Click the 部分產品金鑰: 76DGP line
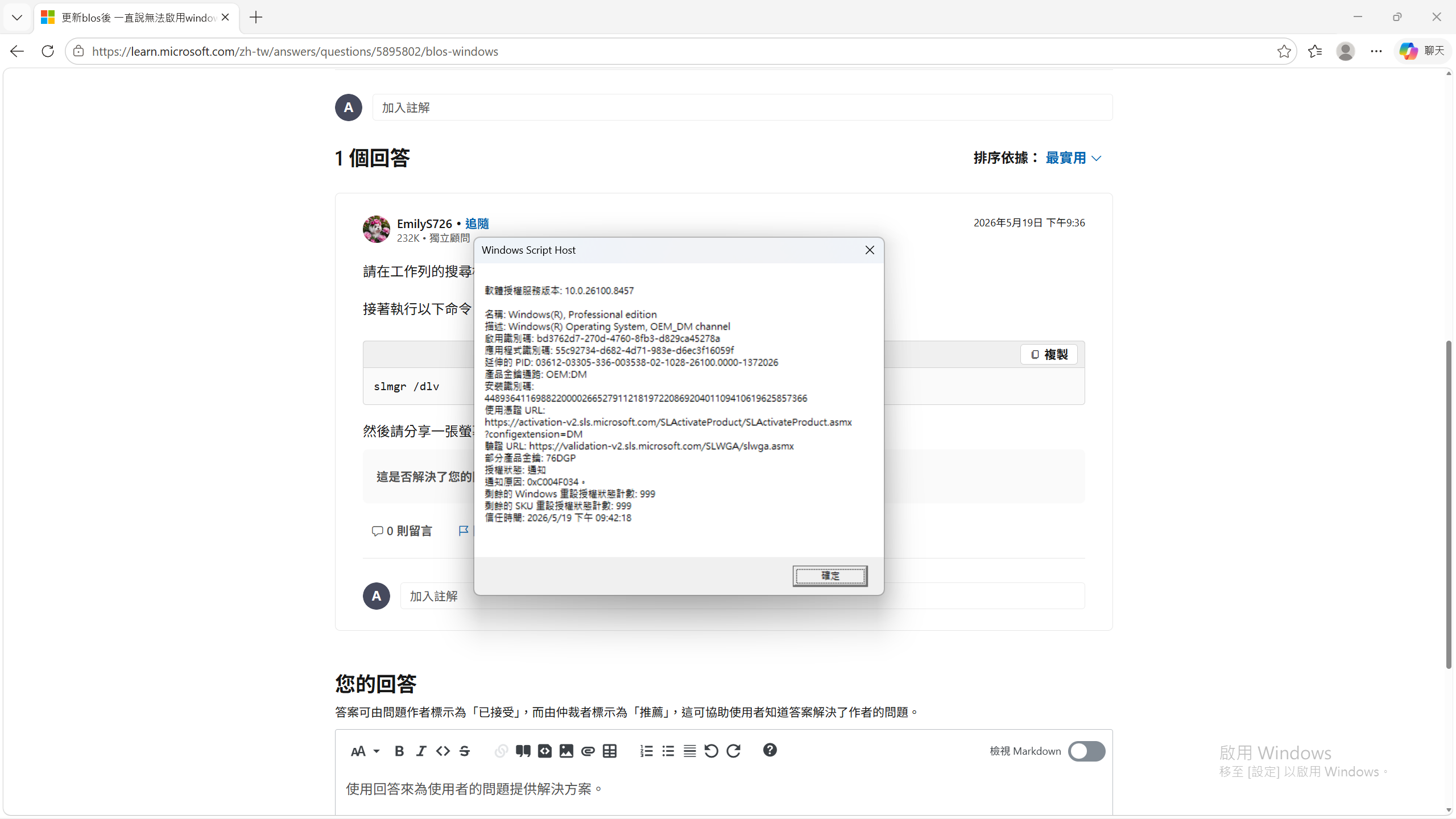1456x819 pixels. tap(530, 458)
